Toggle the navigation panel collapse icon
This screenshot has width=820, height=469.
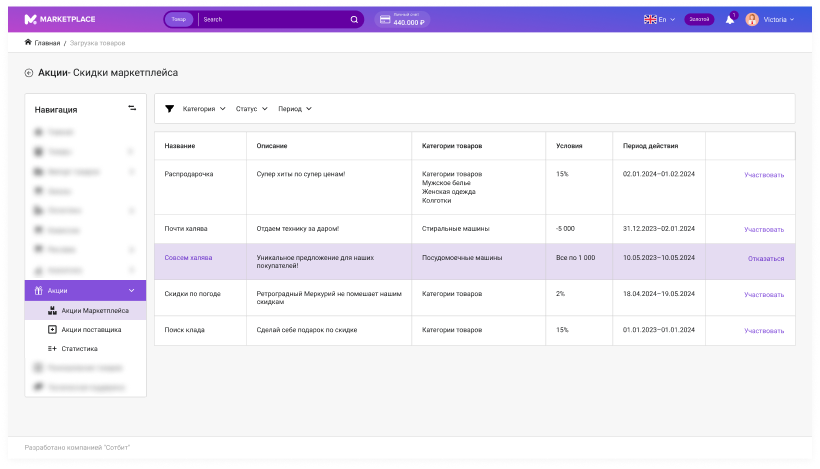[132, 109]
